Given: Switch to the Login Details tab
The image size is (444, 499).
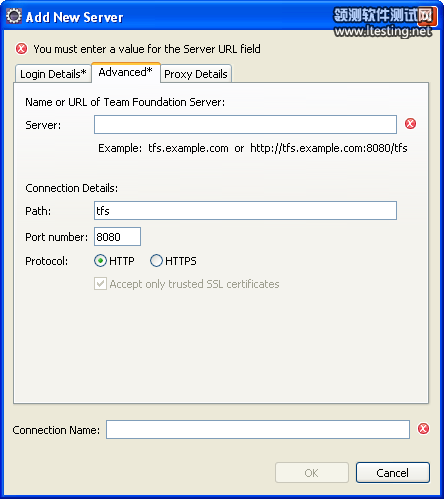Looking at the screenshot, I should [x=53, y=74].
